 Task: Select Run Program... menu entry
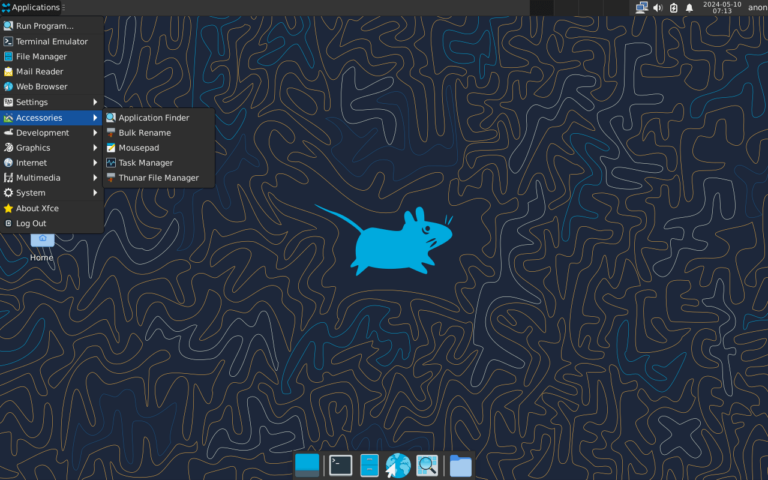click(52, 26)
